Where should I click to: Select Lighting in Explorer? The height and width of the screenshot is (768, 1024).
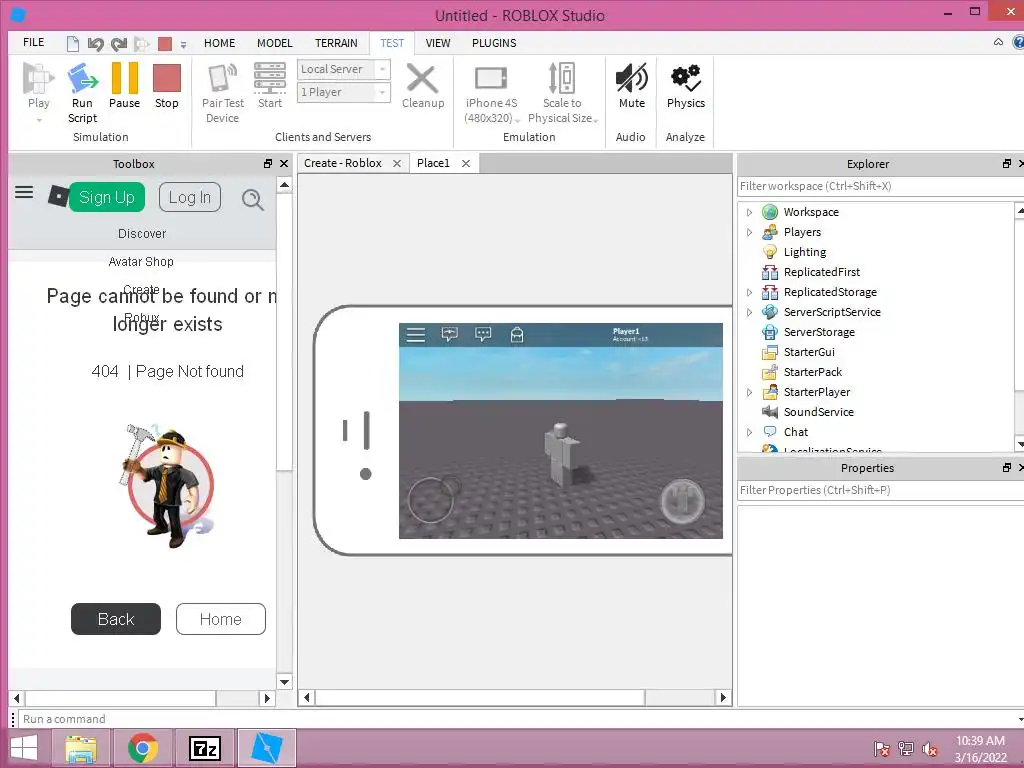tap(805, 252)
